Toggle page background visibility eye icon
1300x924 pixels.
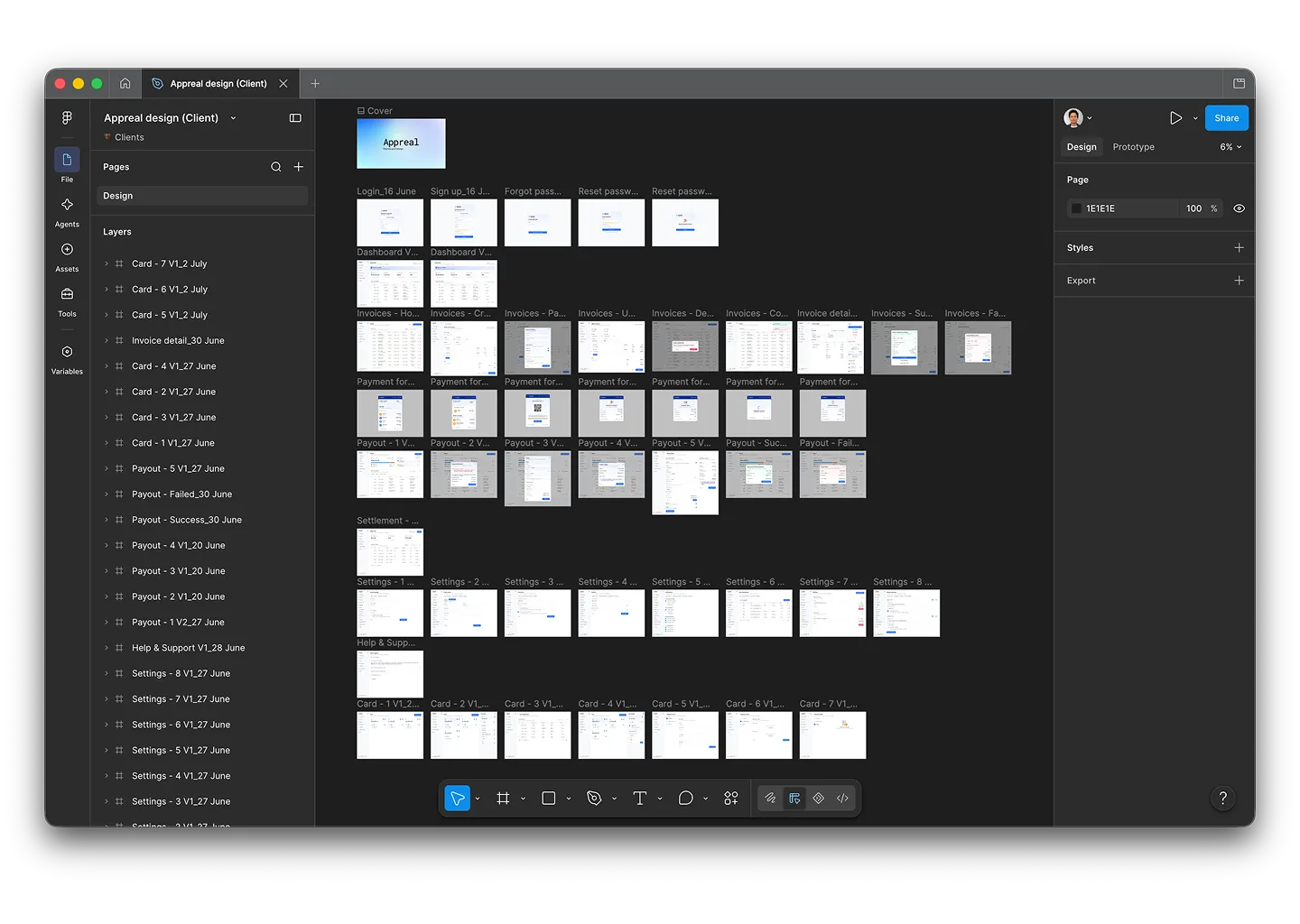1240,208
